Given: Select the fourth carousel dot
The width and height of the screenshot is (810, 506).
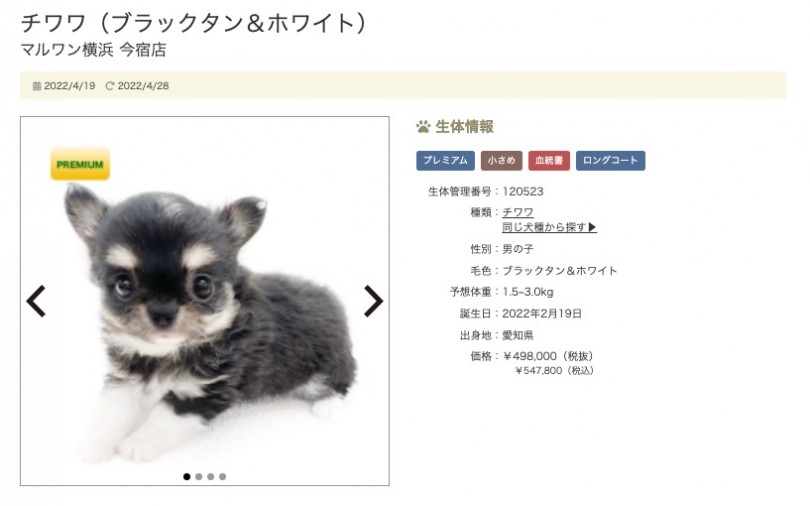Looking at the screenshot, I should 223,477.
